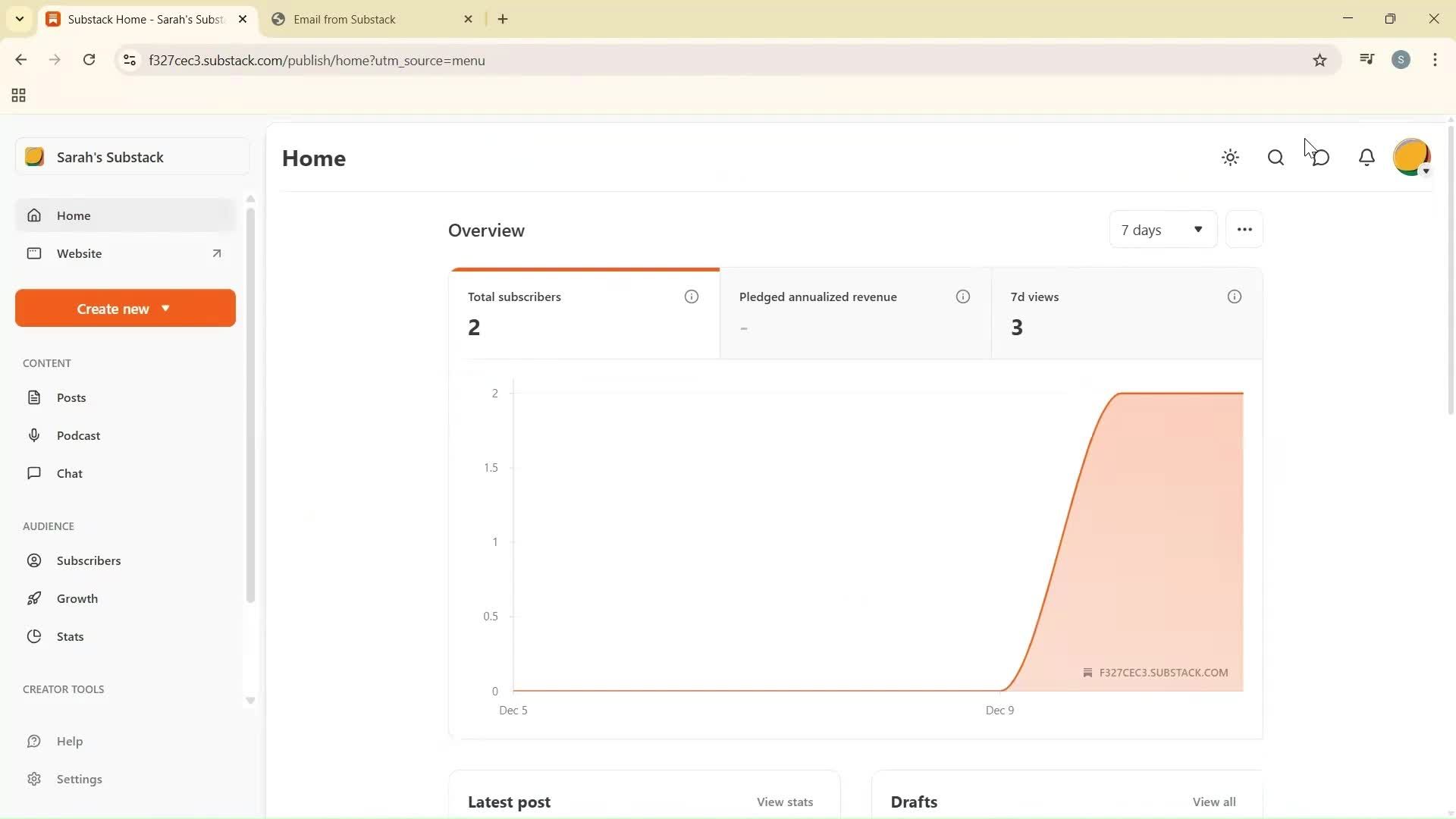Open Posts in the sidebar
Image resolution: width=1456 pixels, height=819 pixels.
(x=71, y=397)
